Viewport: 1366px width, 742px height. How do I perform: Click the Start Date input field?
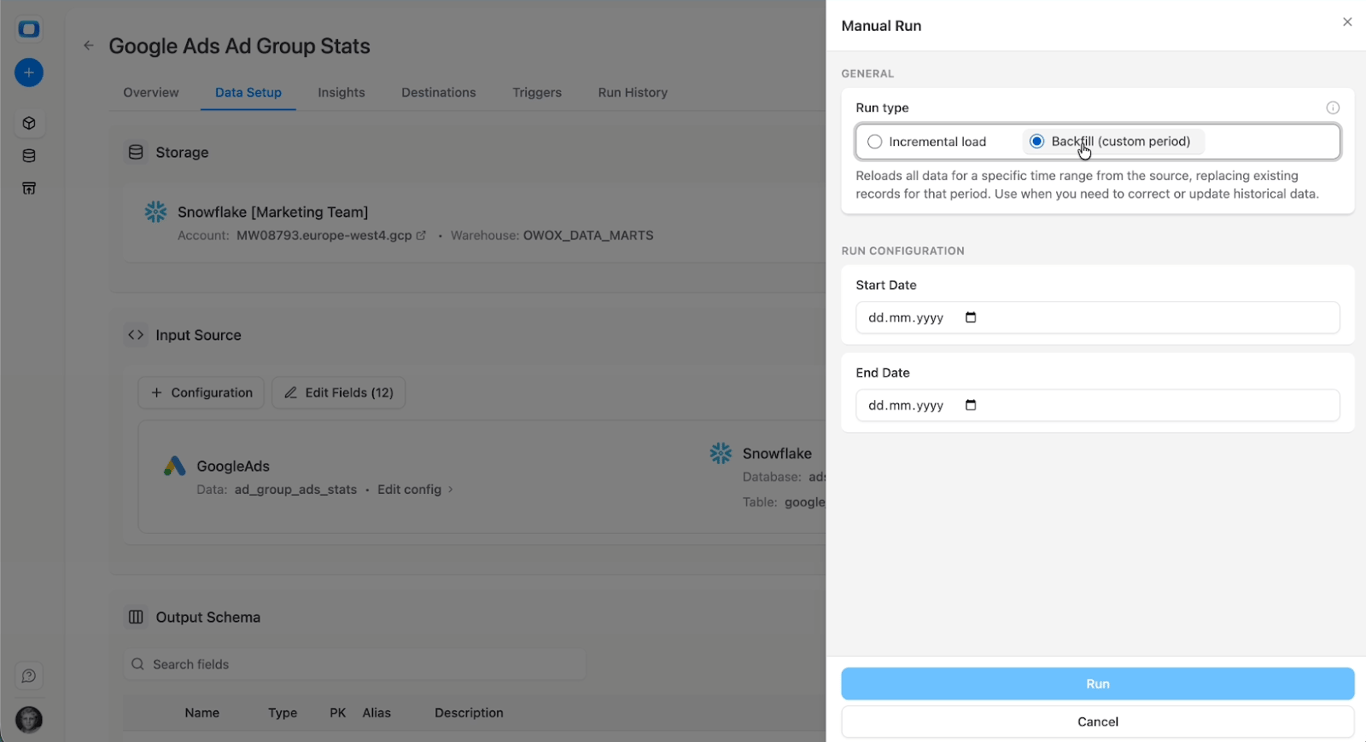coord(1098,318)
